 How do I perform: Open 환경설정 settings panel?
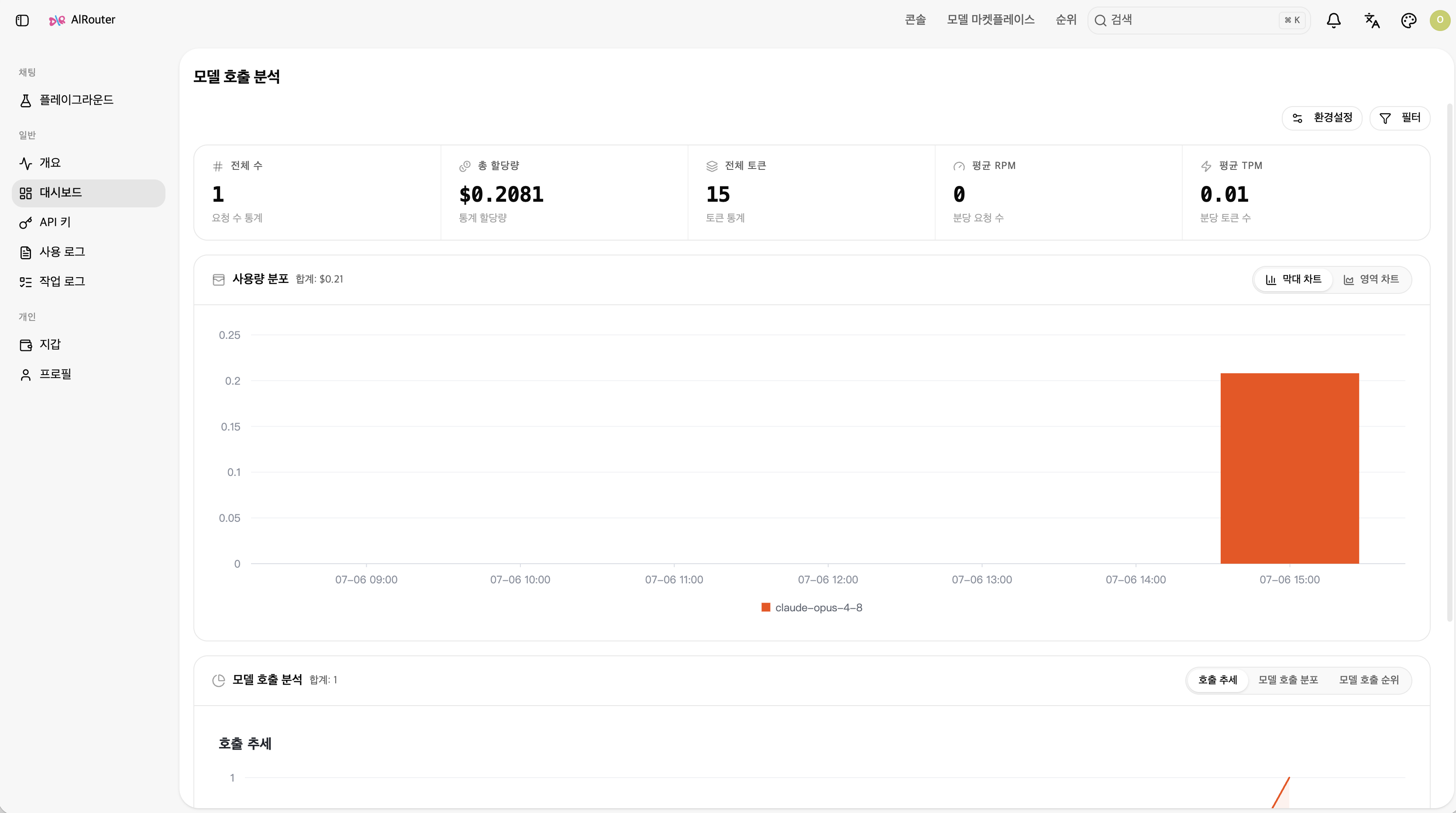pos(1322,117)
